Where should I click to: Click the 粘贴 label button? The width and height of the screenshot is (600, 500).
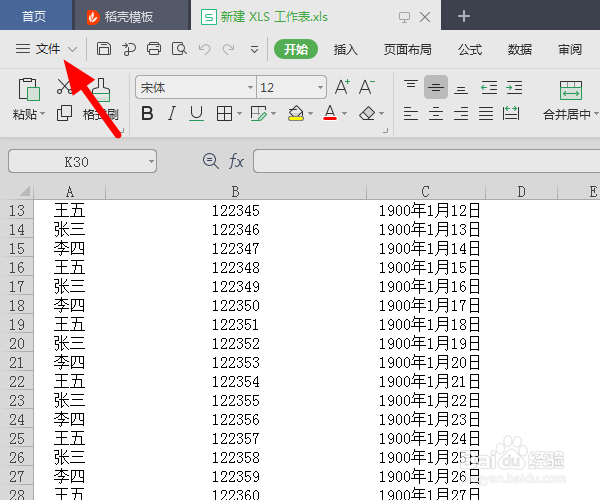point(24,114)
